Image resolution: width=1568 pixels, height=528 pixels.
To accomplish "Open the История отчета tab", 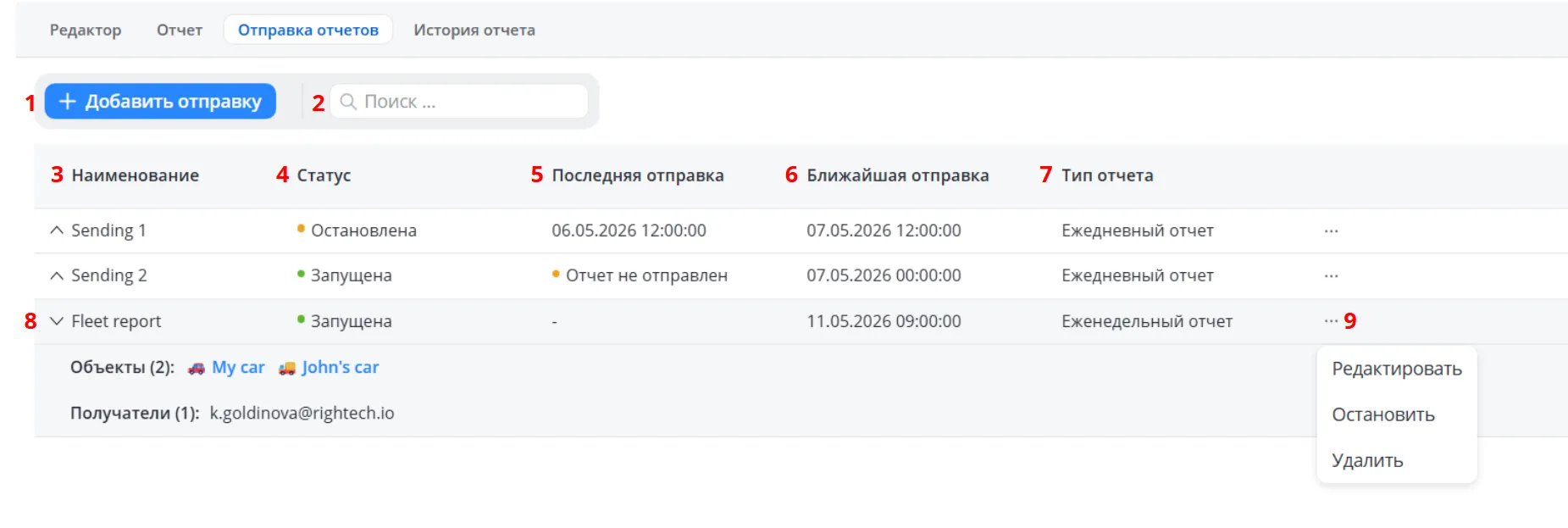I will tap(474, 30).
